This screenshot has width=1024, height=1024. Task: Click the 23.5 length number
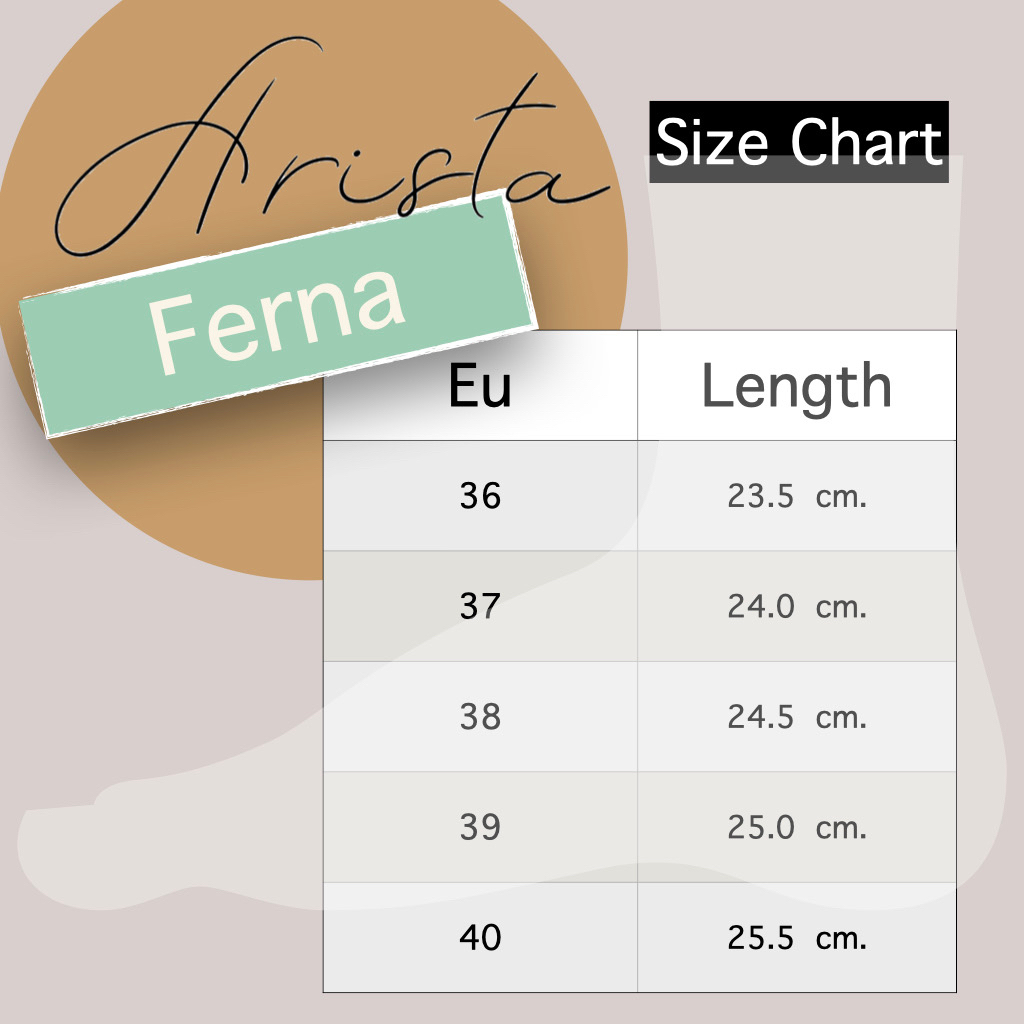761,496
